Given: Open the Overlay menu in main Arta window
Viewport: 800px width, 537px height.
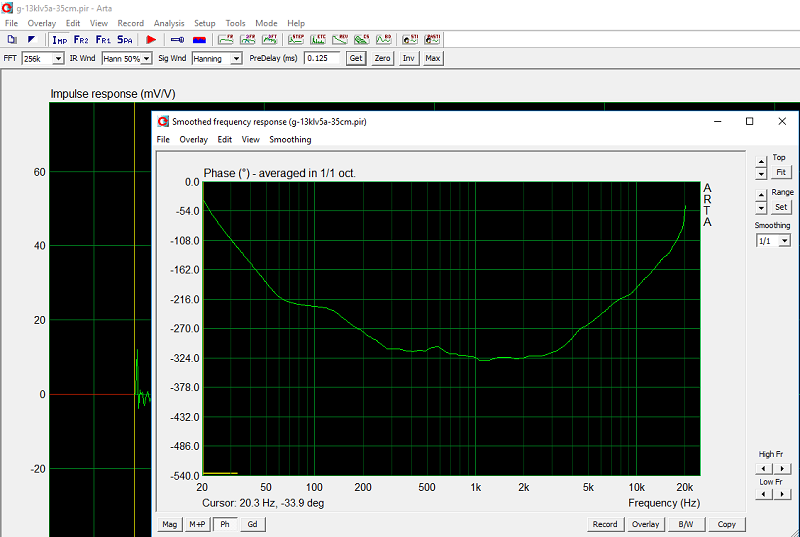Looking at the screenshot, I should click(x=41, y=23).
